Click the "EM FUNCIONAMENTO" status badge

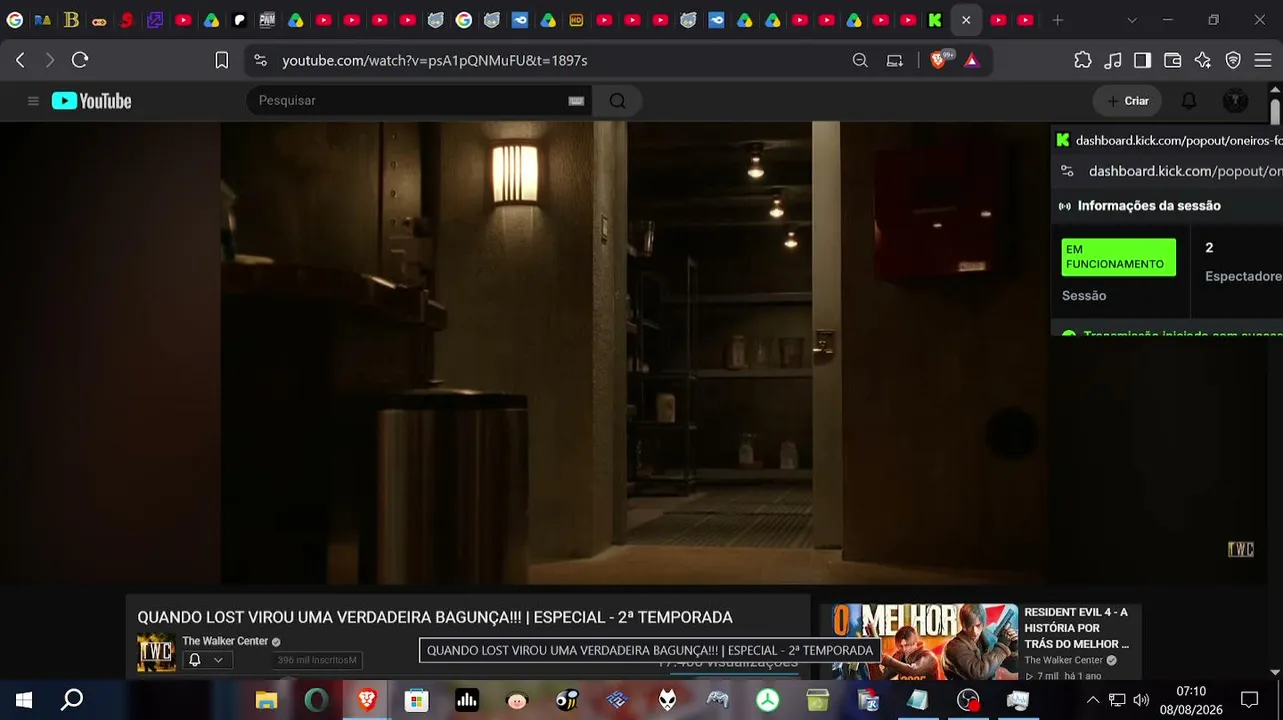[x=1118, y=257]
